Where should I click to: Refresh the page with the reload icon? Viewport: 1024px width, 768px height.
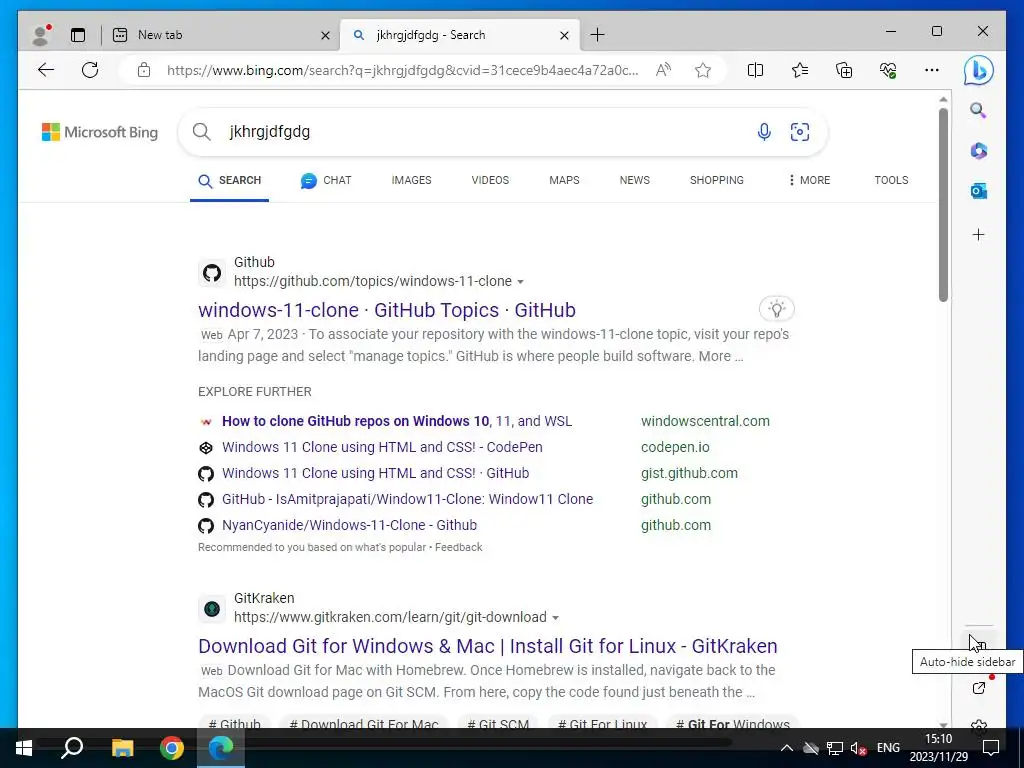point(90,70)
